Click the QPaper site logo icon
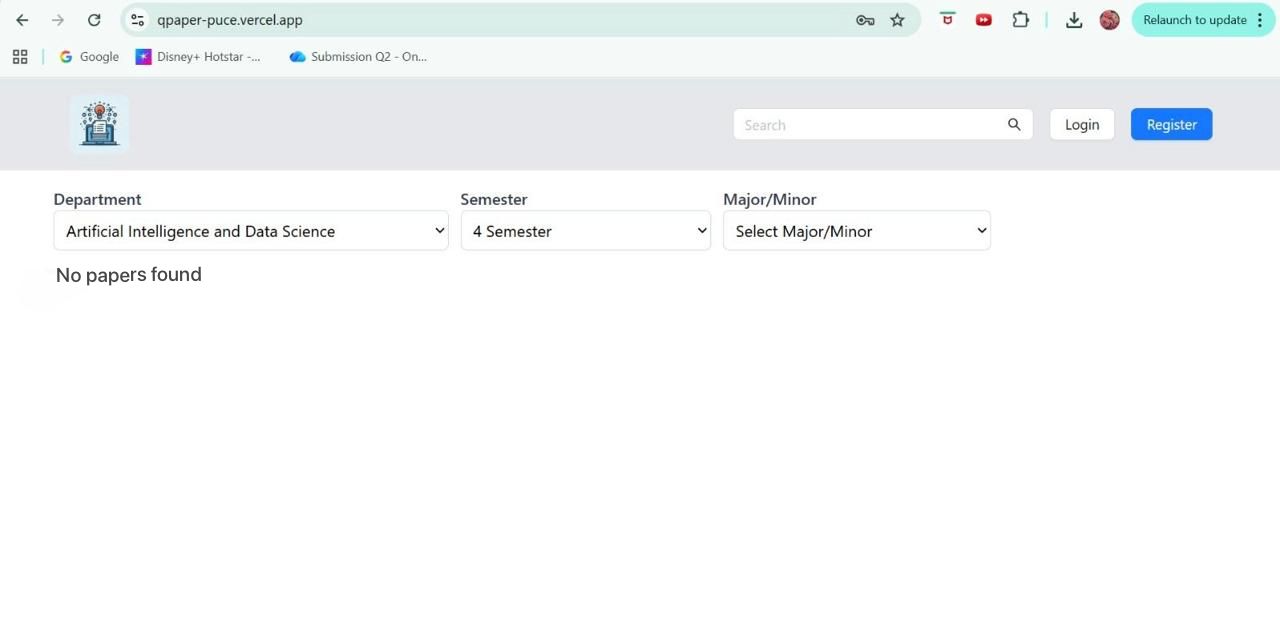The image size is (1280, 628). point(99,124)
